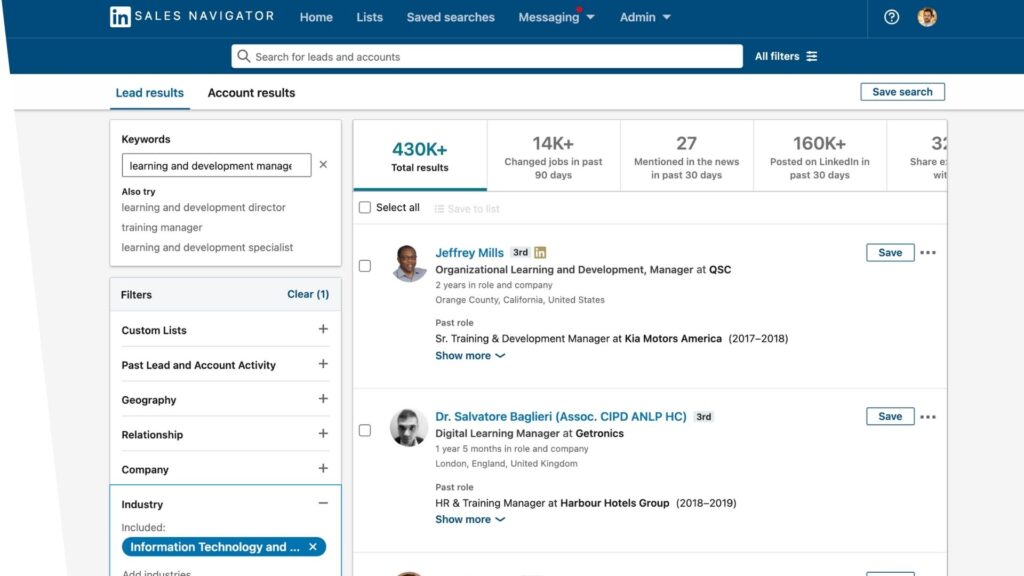The image size is (1024, 576).
Task: Click the Keywords input field
Action: coord(217,165)
